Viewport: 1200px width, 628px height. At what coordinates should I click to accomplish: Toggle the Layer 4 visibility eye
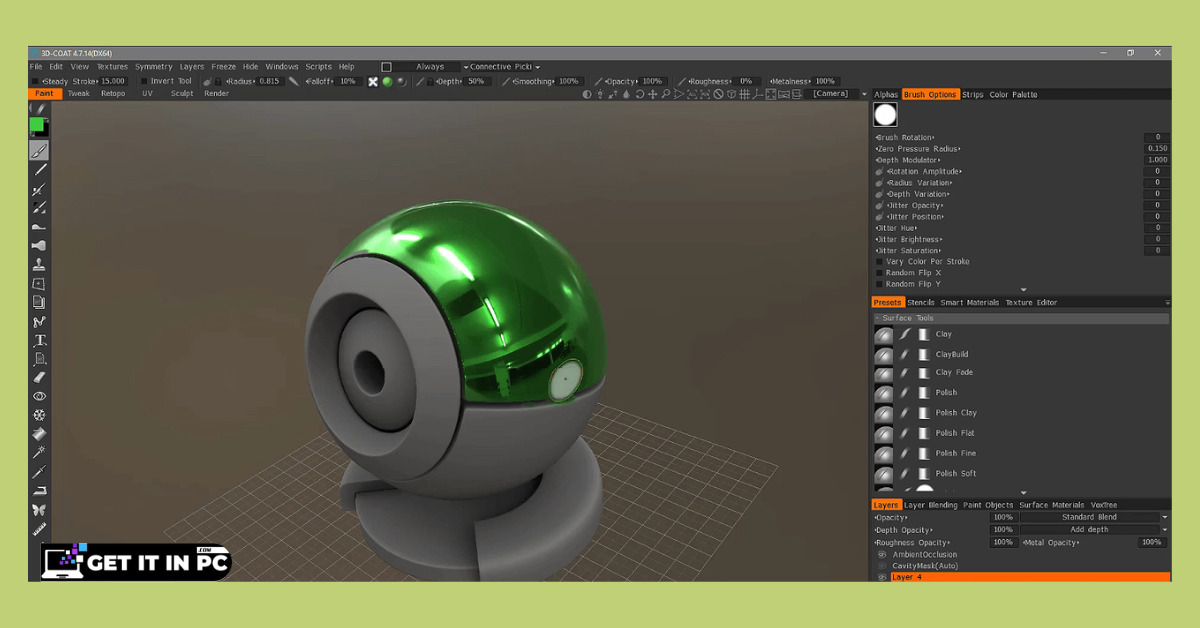tap(882, 577)
